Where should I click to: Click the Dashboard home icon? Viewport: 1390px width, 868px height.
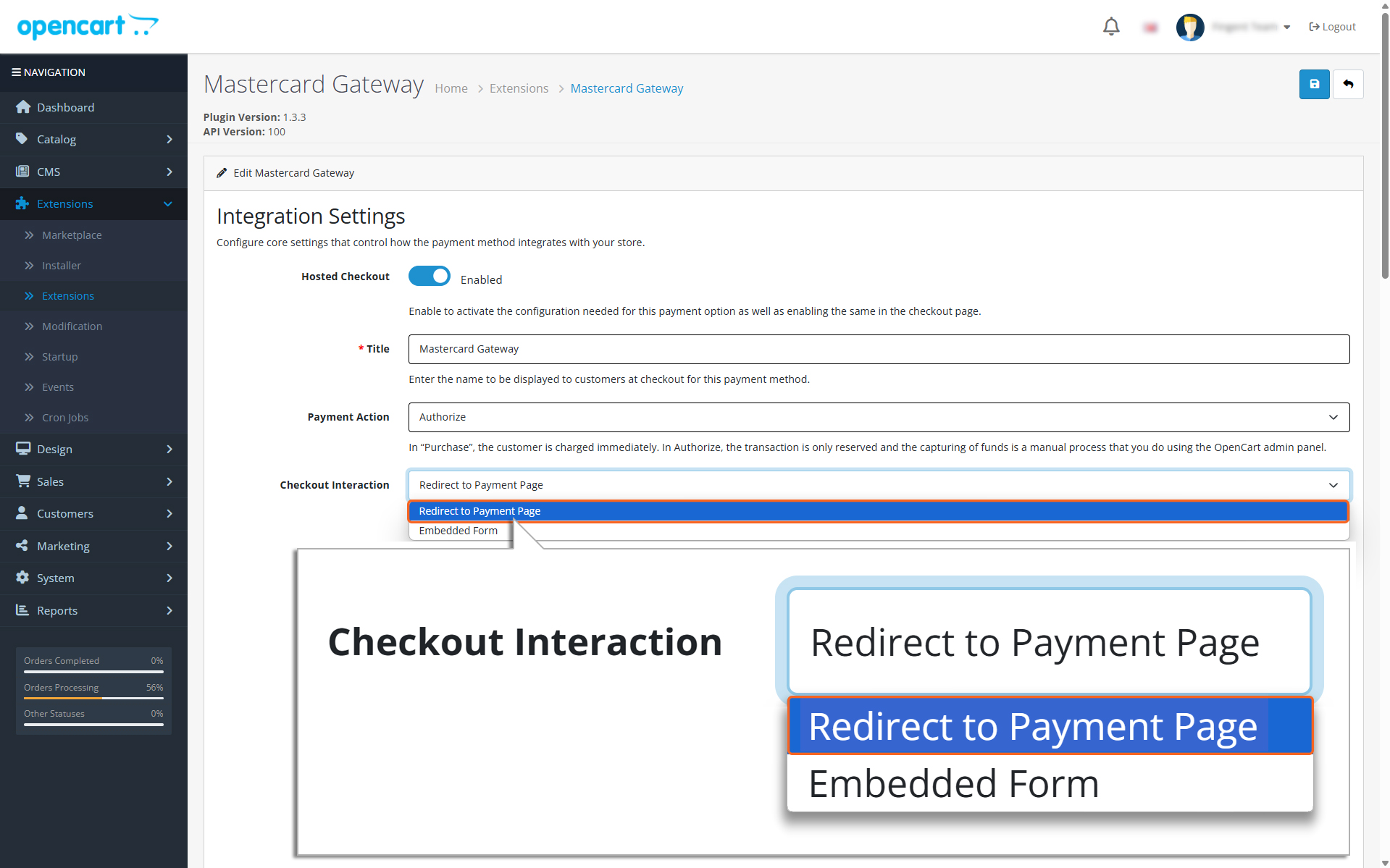[x=23, y=107]
